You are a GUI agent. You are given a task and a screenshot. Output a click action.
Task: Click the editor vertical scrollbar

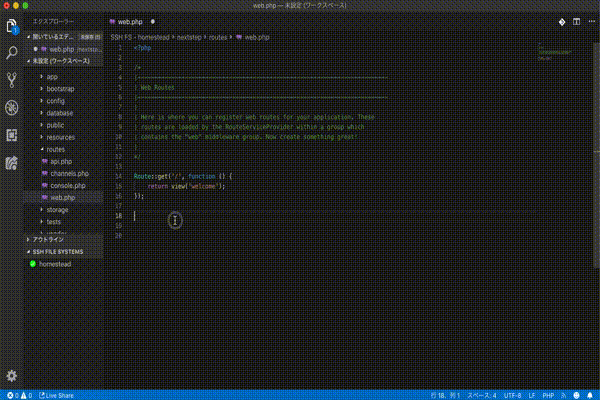pyautogui.click(x=597, y=153)
